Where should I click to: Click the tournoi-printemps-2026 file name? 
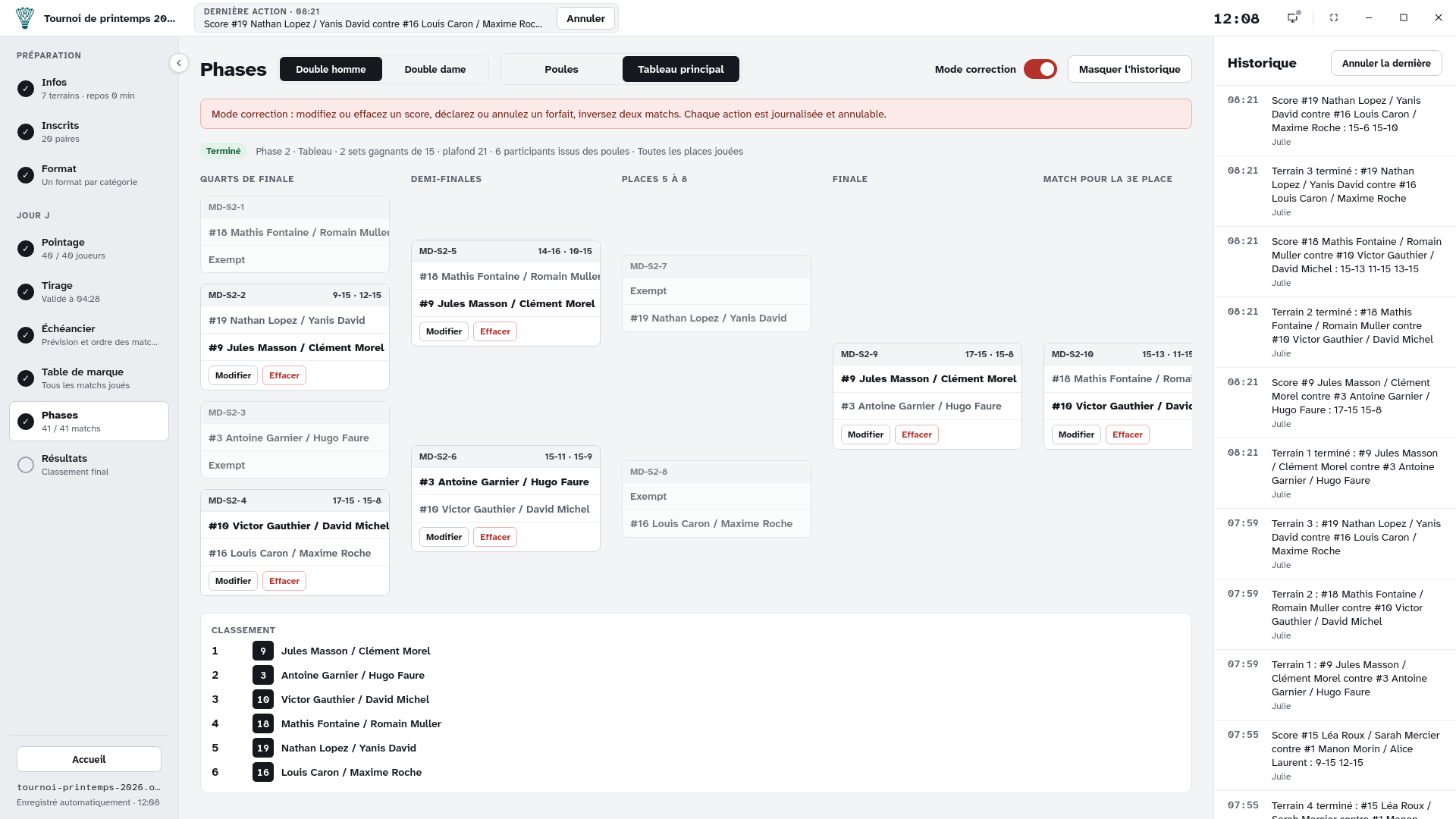(x=89, y=787)
